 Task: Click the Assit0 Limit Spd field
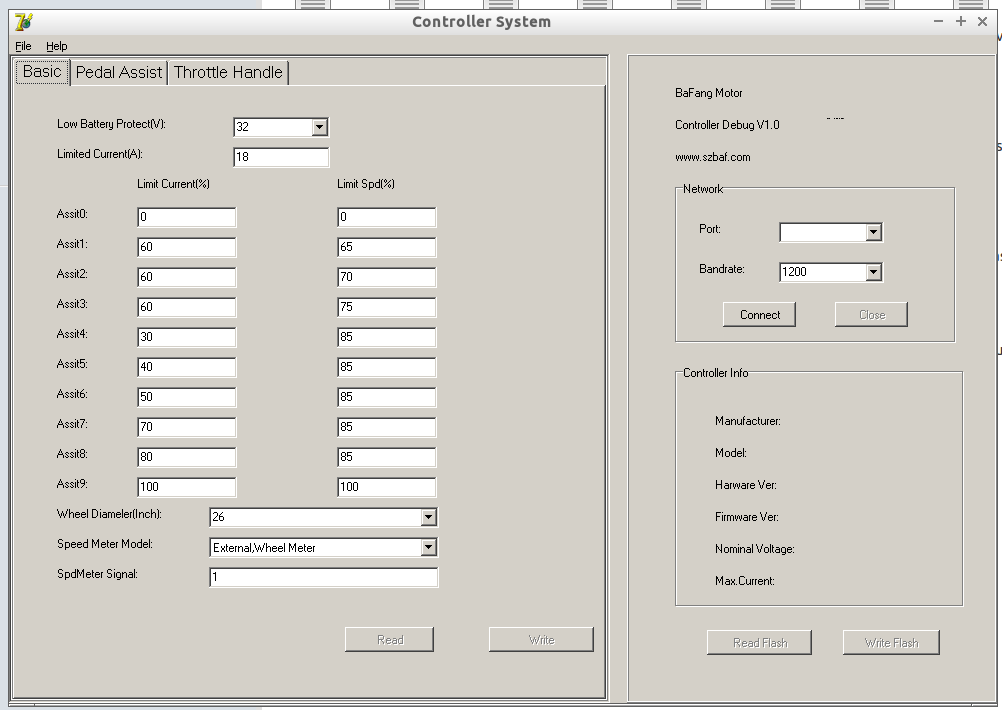coord(387,217)
